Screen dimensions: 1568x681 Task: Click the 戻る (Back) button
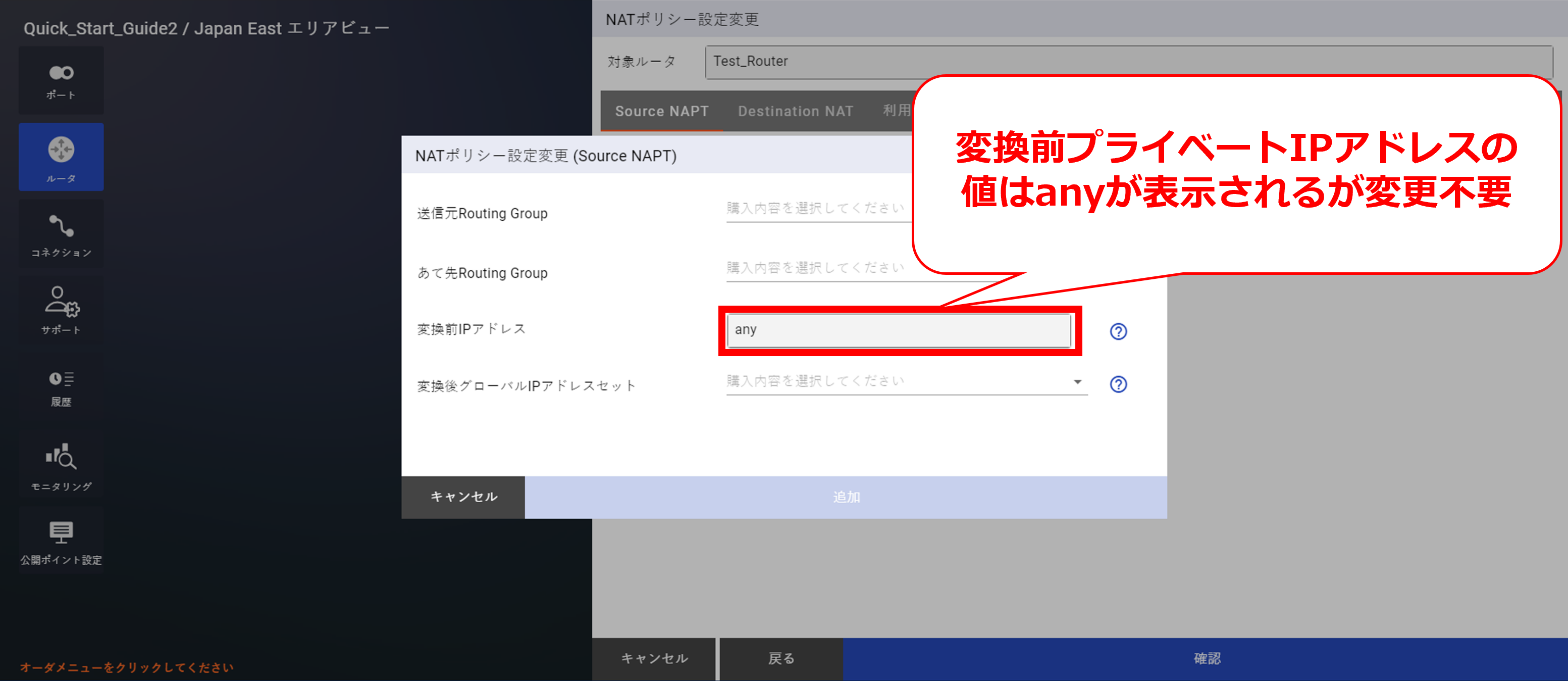coord(781,658)
